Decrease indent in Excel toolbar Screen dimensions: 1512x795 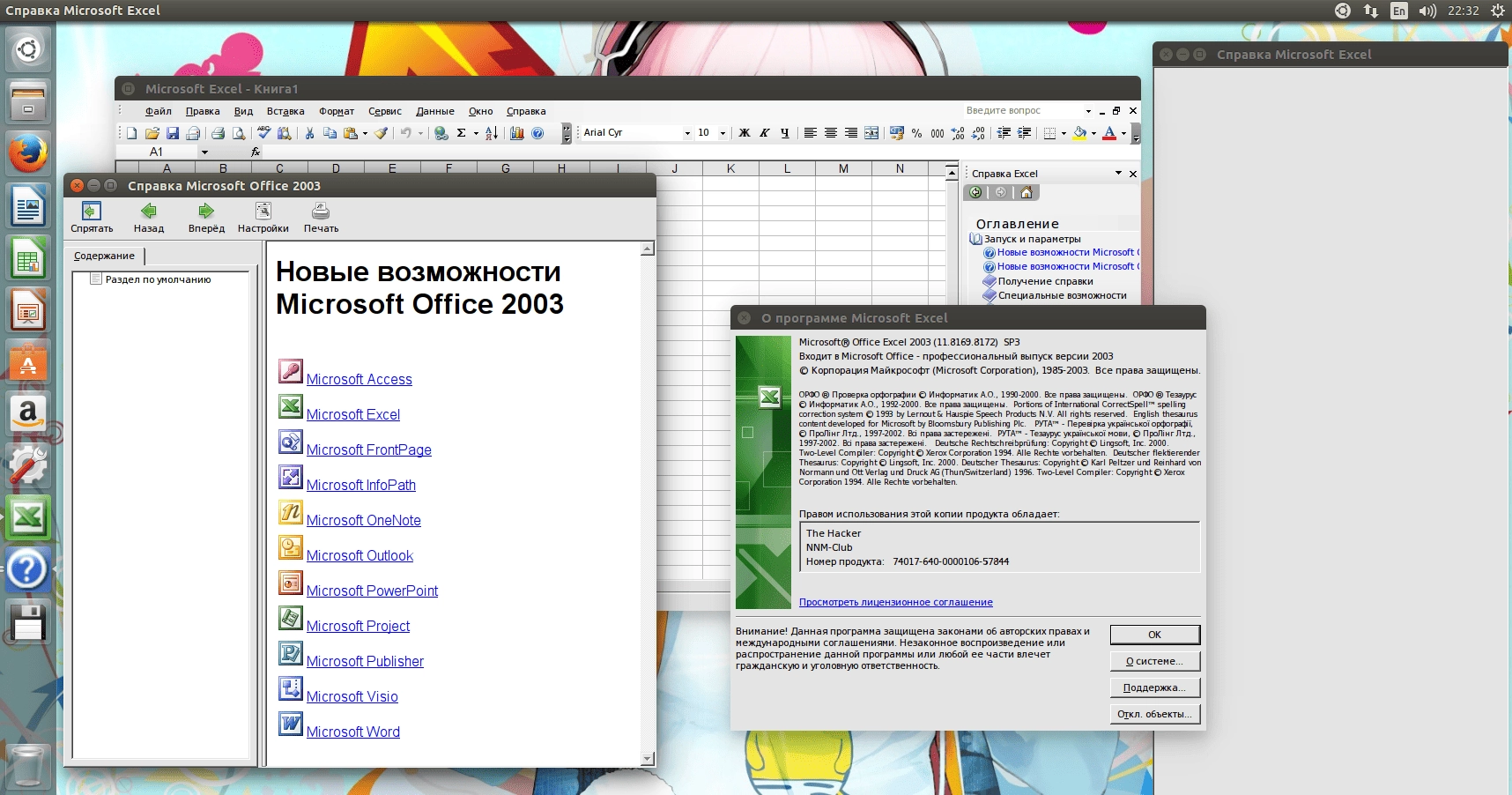pos(1004,133)
